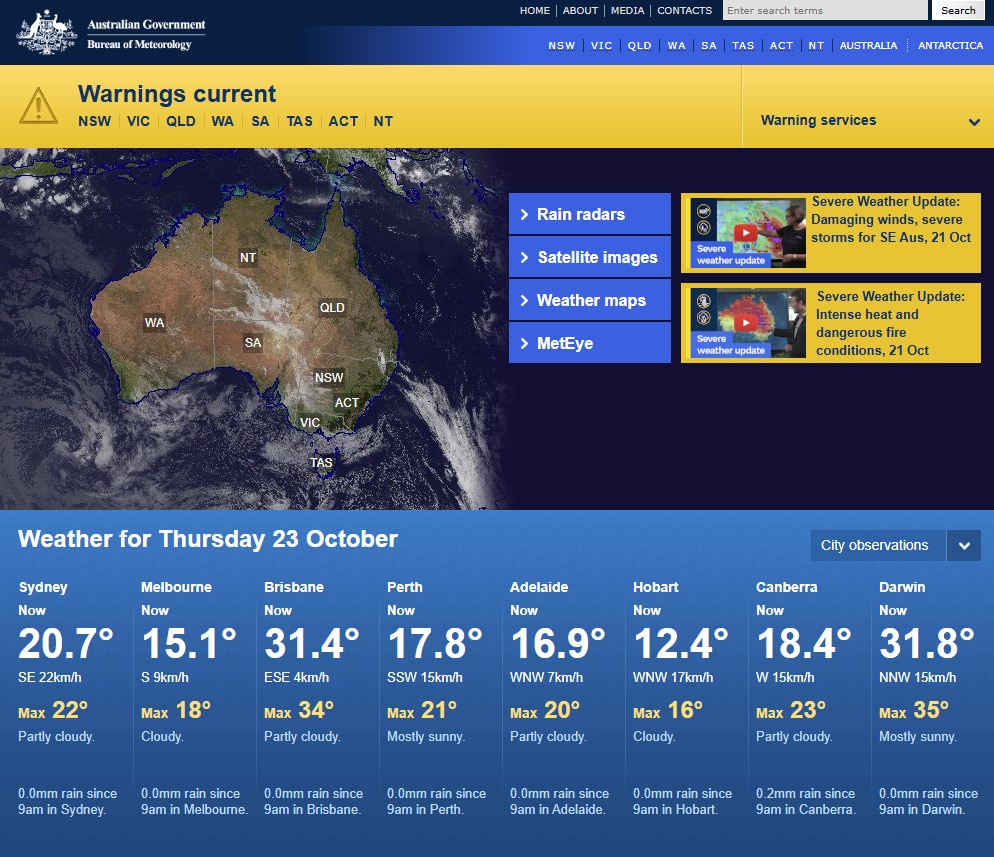Click the warning triangle icon
This screenshot has height=857, width=994.
tap(38, 103)
